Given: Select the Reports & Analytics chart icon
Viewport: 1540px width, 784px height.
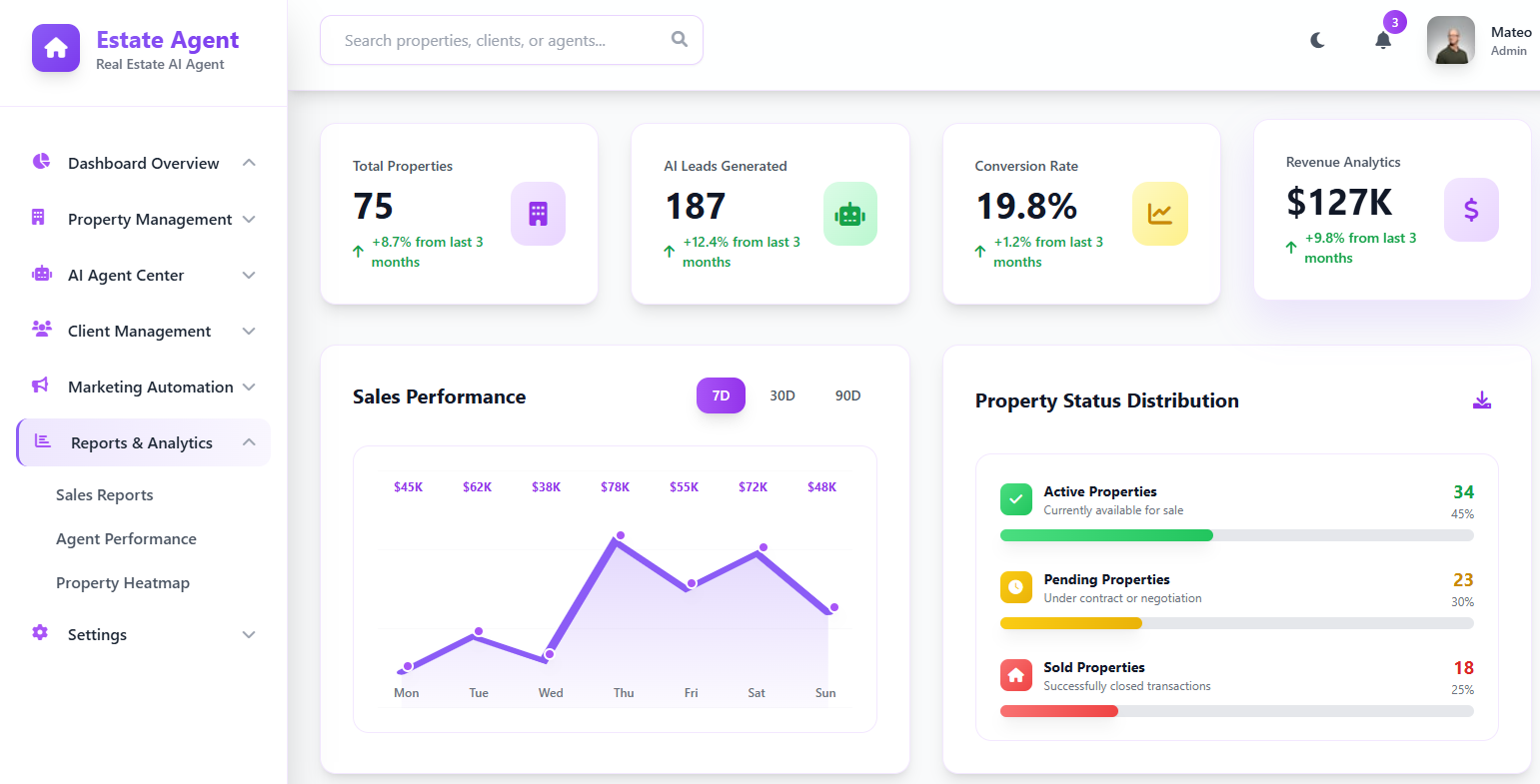Looking at the screenshot, I should pos(40,441).
